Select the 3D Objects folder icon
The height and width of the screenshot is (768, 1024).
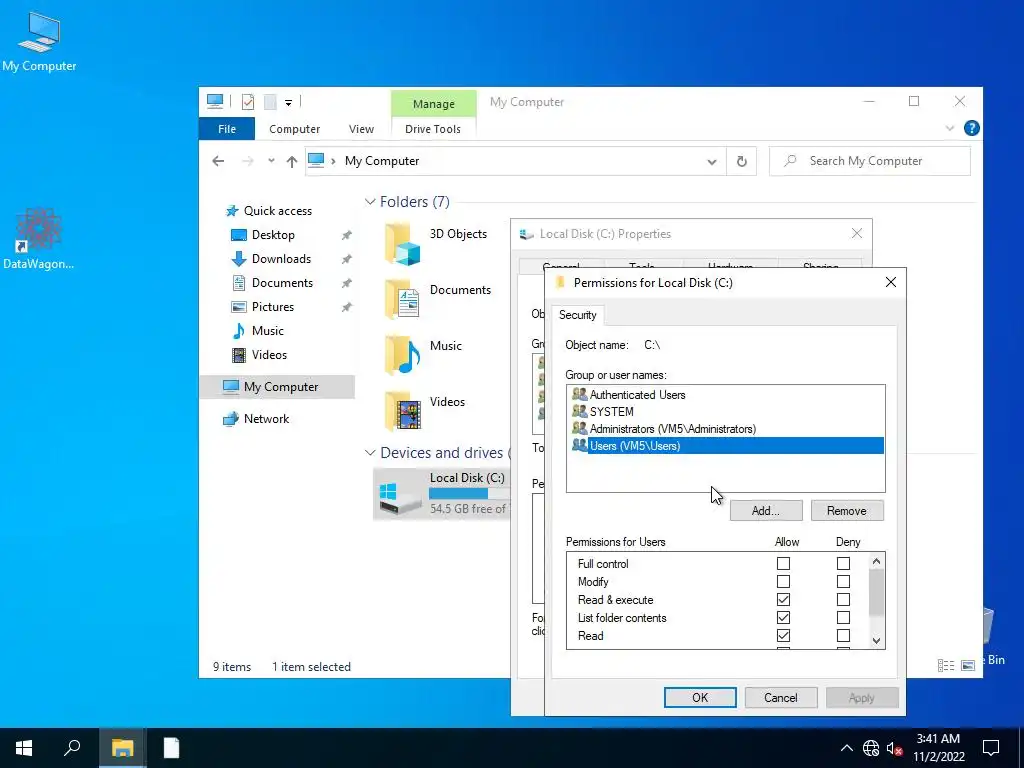tap(402, 245)
